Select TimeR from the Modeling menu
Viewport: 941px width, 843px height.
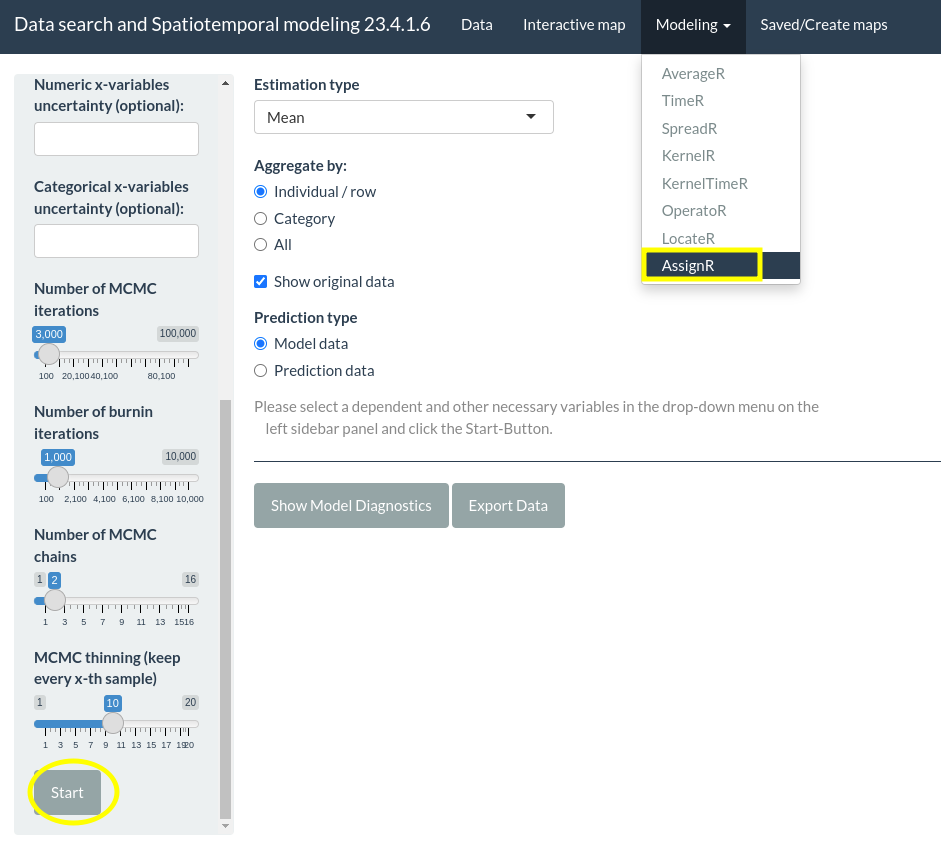pos(683,100)
